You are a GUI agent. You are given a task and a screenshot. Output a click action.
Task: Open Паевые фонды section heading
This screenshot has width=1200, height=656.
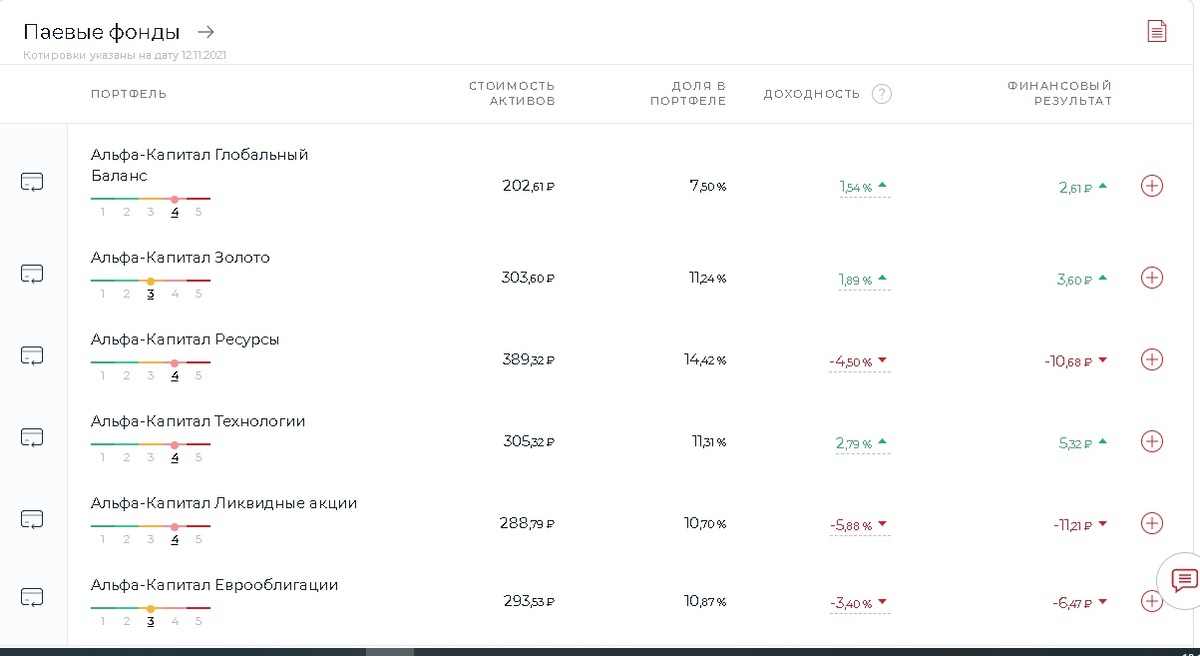pyautogui.click(x=102, y=32)
